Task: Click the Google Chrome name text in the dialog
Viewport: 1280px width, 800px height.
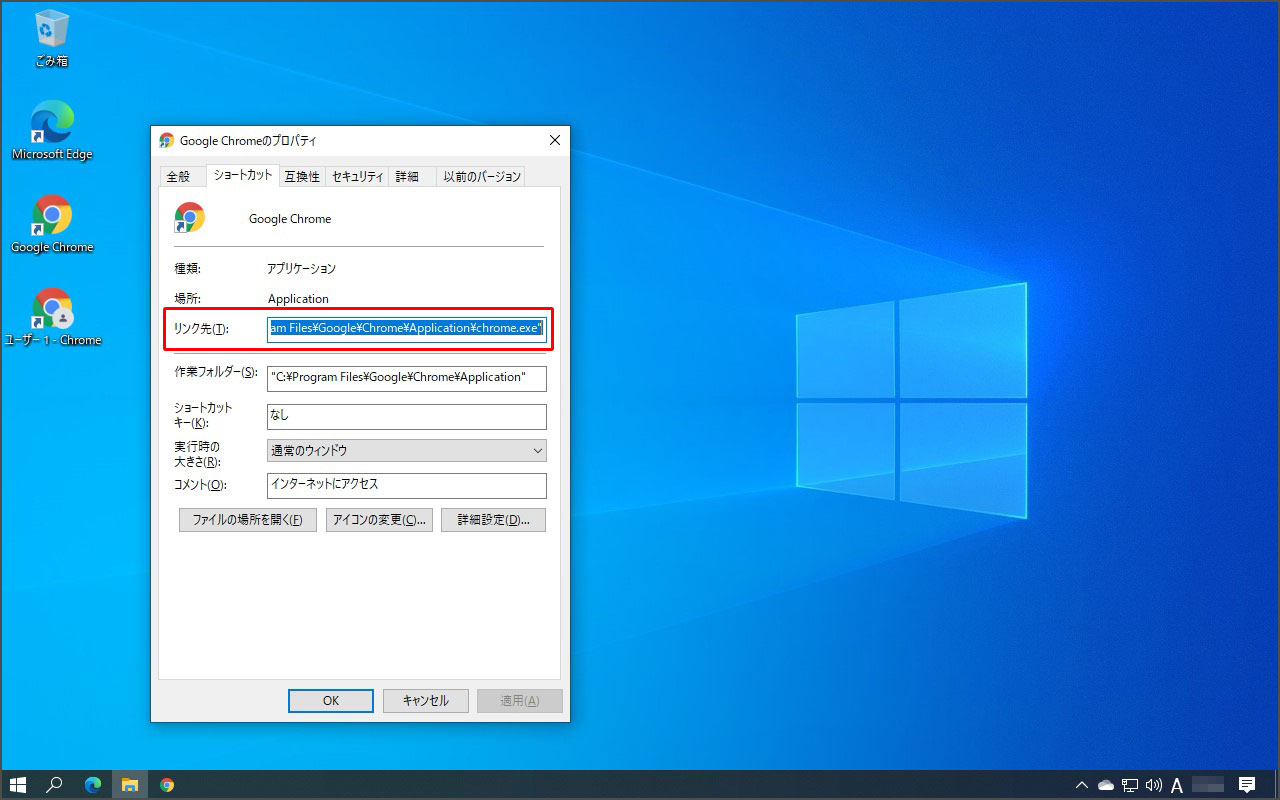Action: [x=290, y=219]
